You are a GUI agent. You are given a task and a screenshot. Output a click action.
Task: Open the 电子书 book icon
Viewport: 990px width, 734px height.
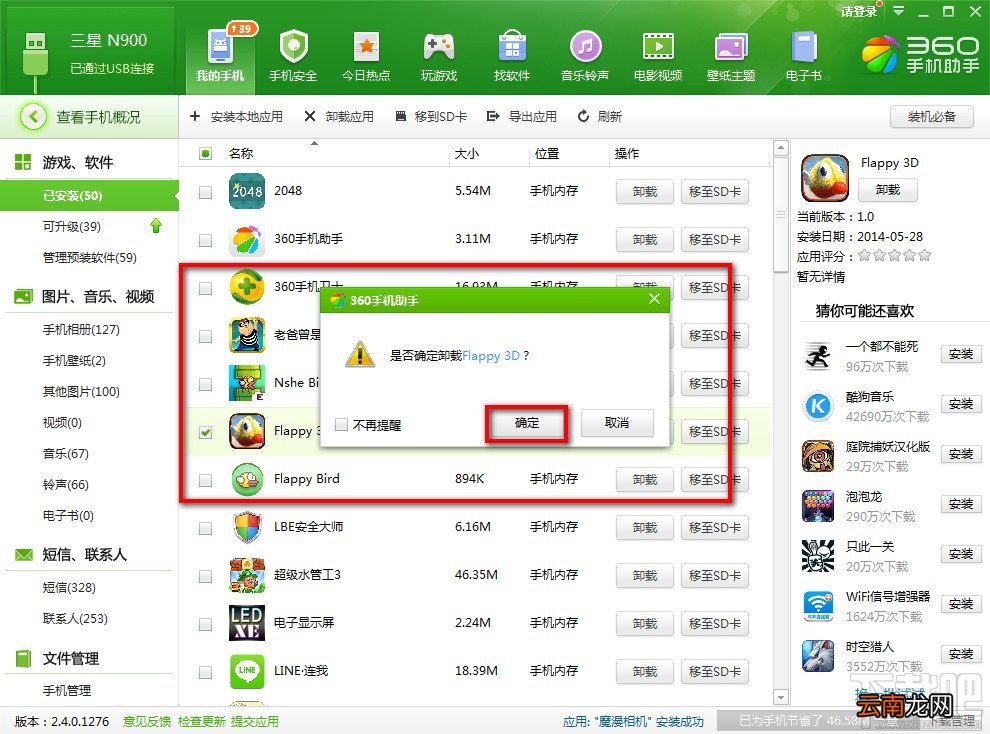click(804, 47)
